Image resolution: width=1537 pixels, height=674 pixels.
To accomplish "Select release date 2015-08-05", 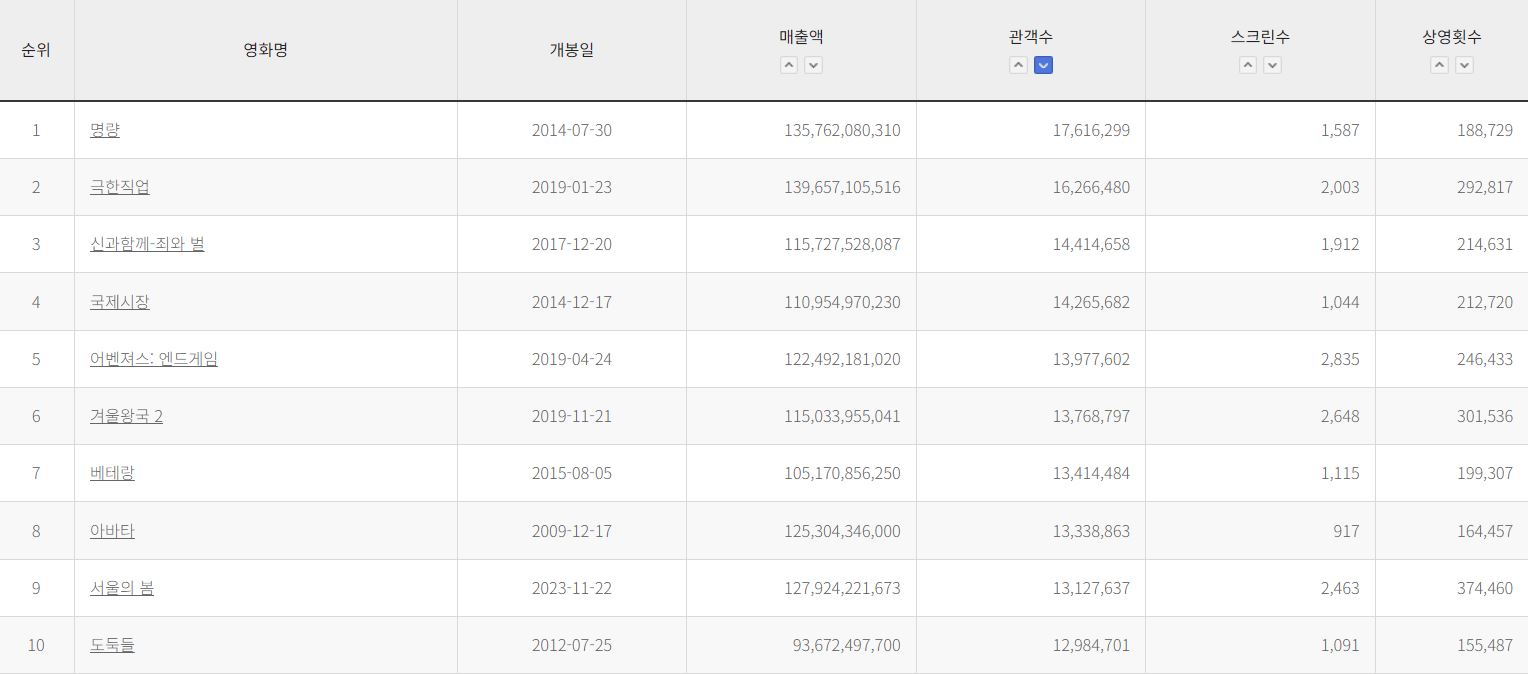I will (572, 473).
